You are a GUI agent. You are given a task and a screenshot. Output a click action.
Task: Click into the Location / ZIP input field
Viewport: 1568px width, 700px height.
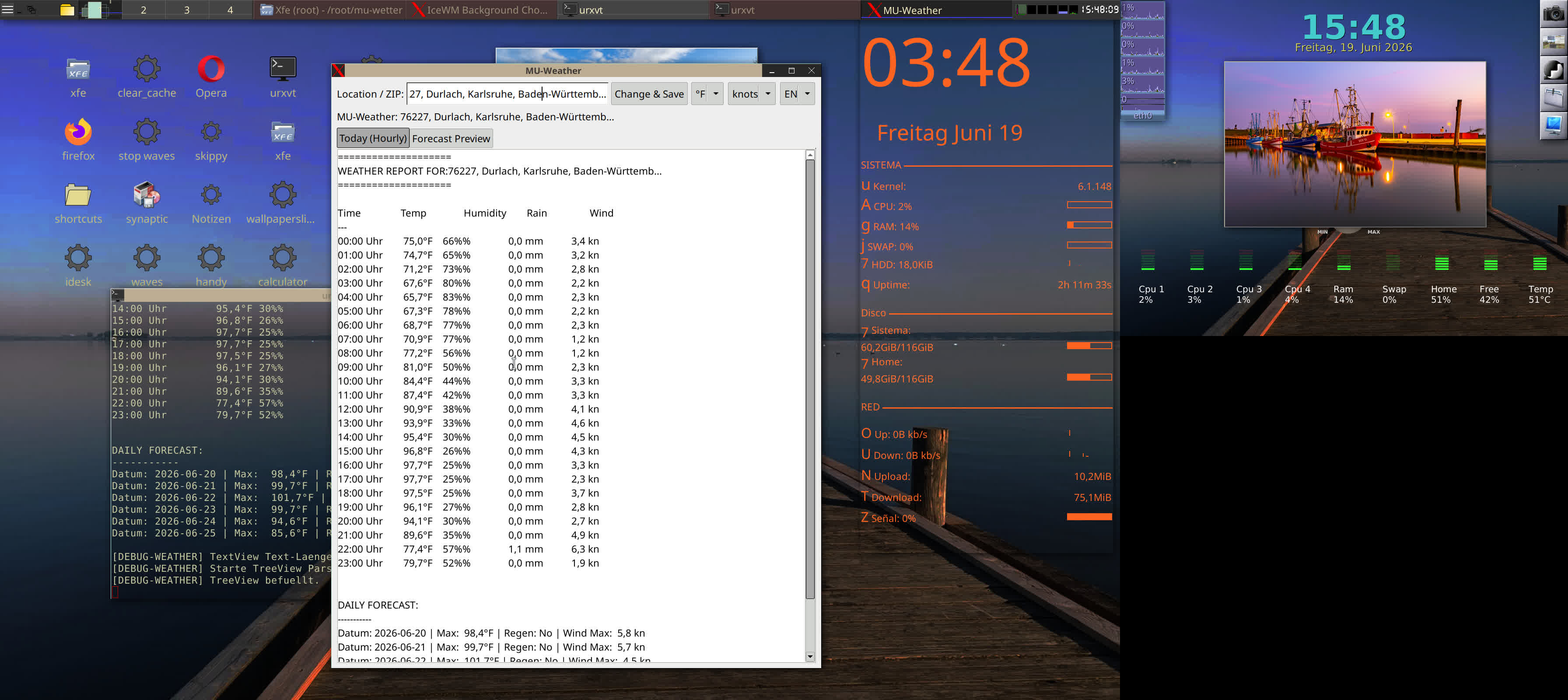click(507, 94)
